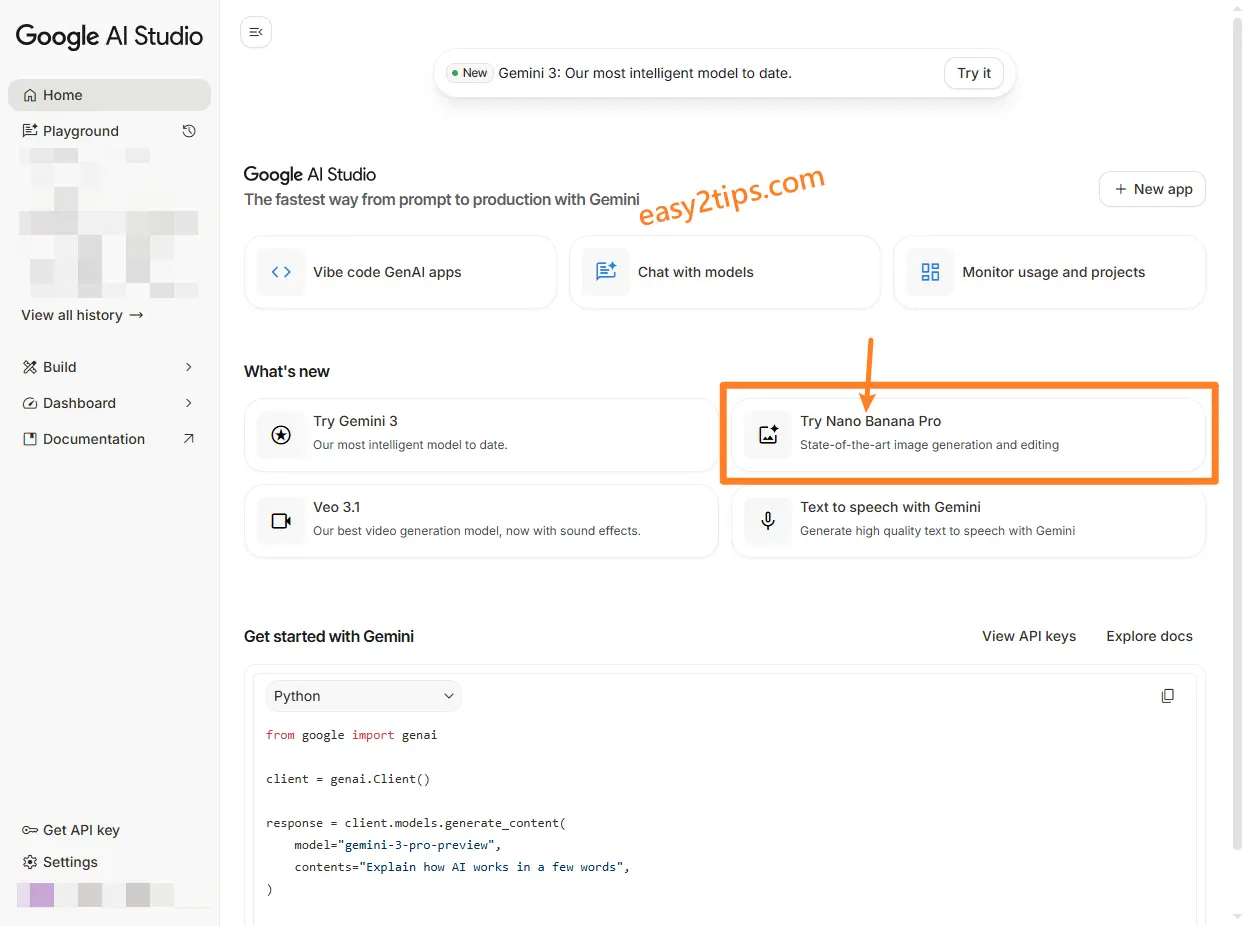Viewport: 1245px width, 926px height.
Task: Click the Veo 3.1 camera icon
Action: coord(281,521)
